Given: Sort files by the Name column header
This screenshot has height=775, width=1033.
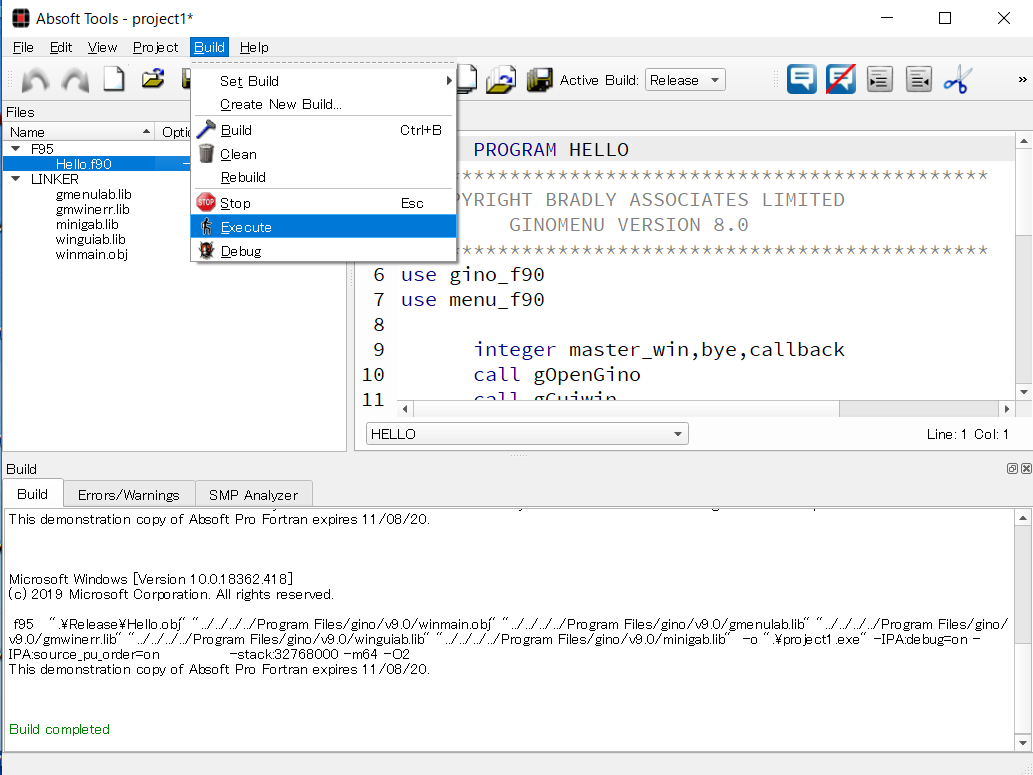Looking at the screenshot, I should (x=79, y=132).
